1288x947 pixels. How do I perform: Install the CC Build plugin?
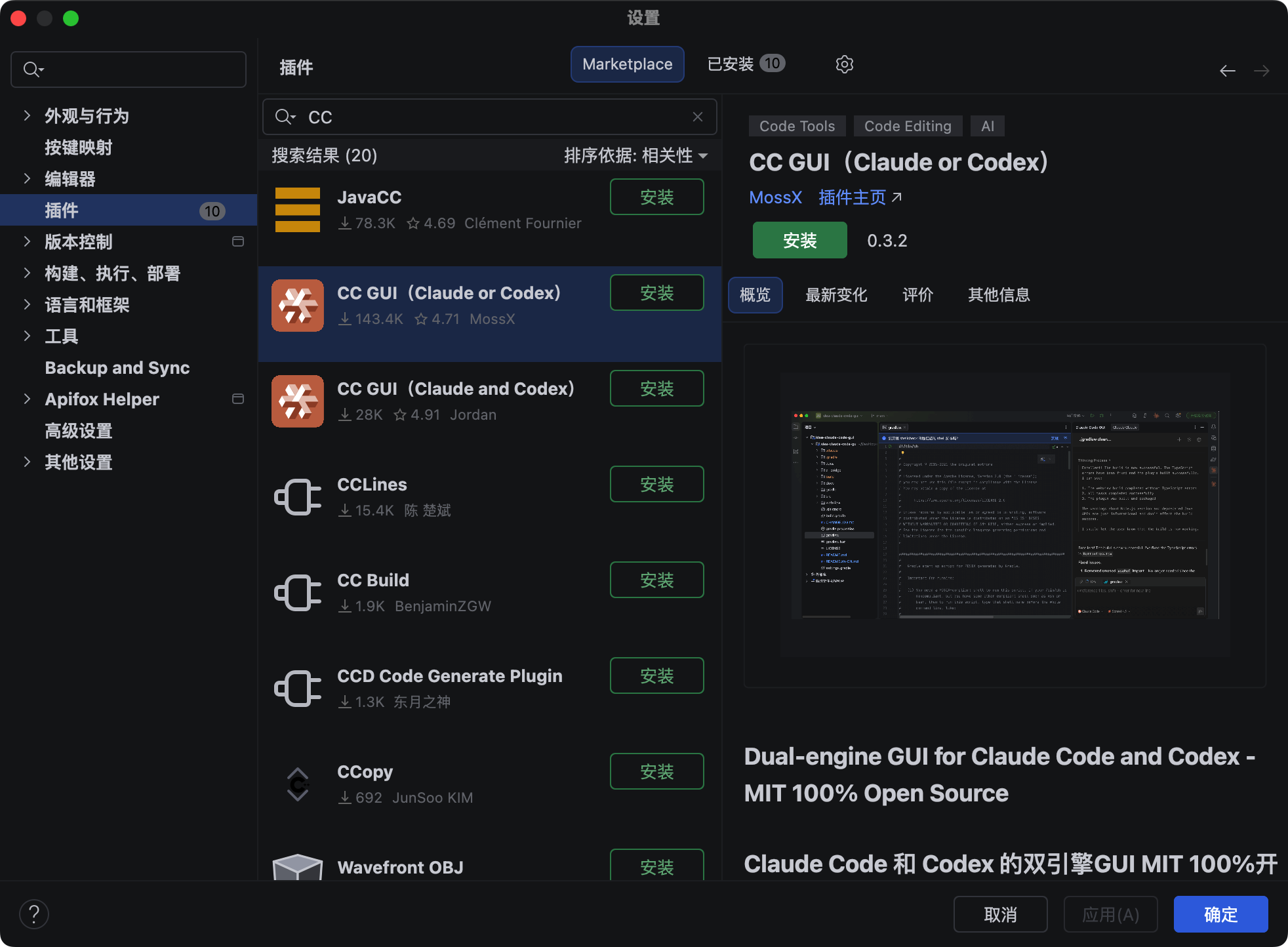pos(656,580)
